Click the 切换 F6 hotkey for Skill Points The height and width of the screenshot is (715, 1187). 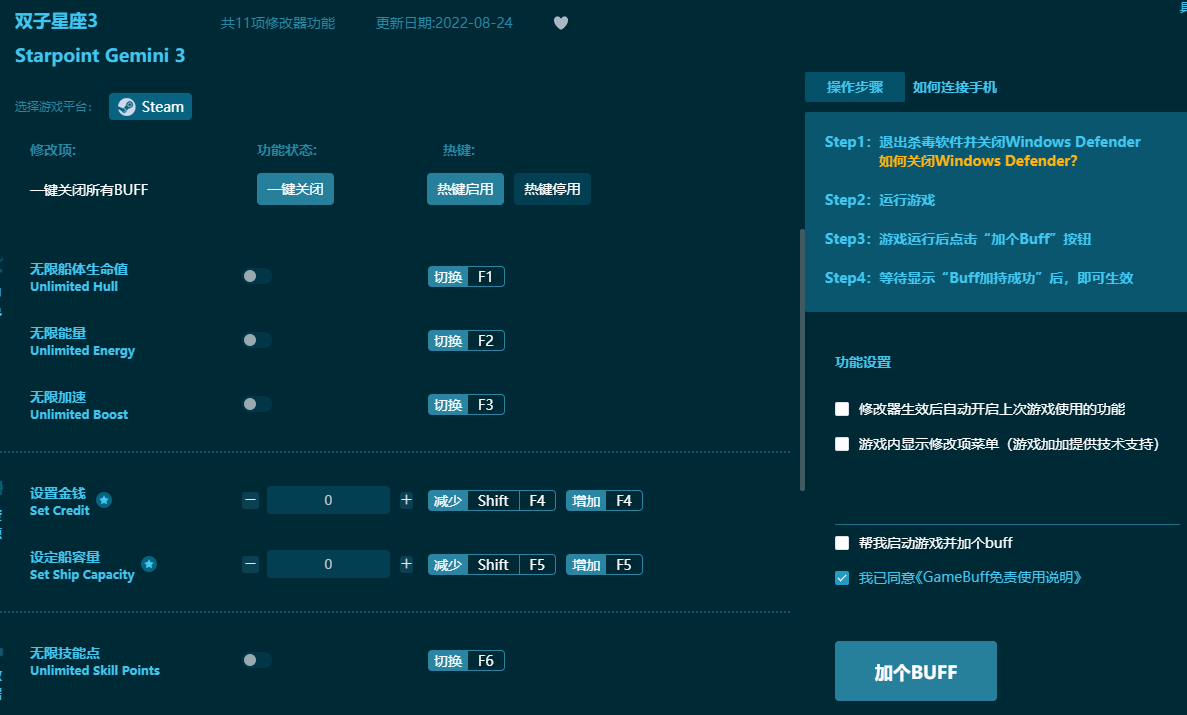coord(466,661)
